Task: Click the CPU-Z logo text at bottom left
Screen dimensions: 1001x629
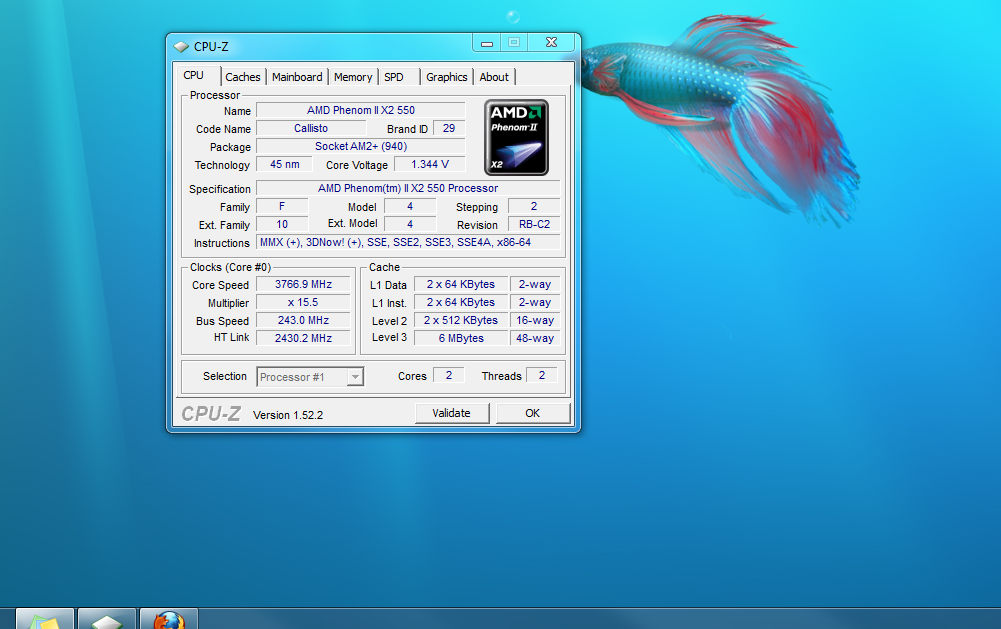Action: coord(211,414)
